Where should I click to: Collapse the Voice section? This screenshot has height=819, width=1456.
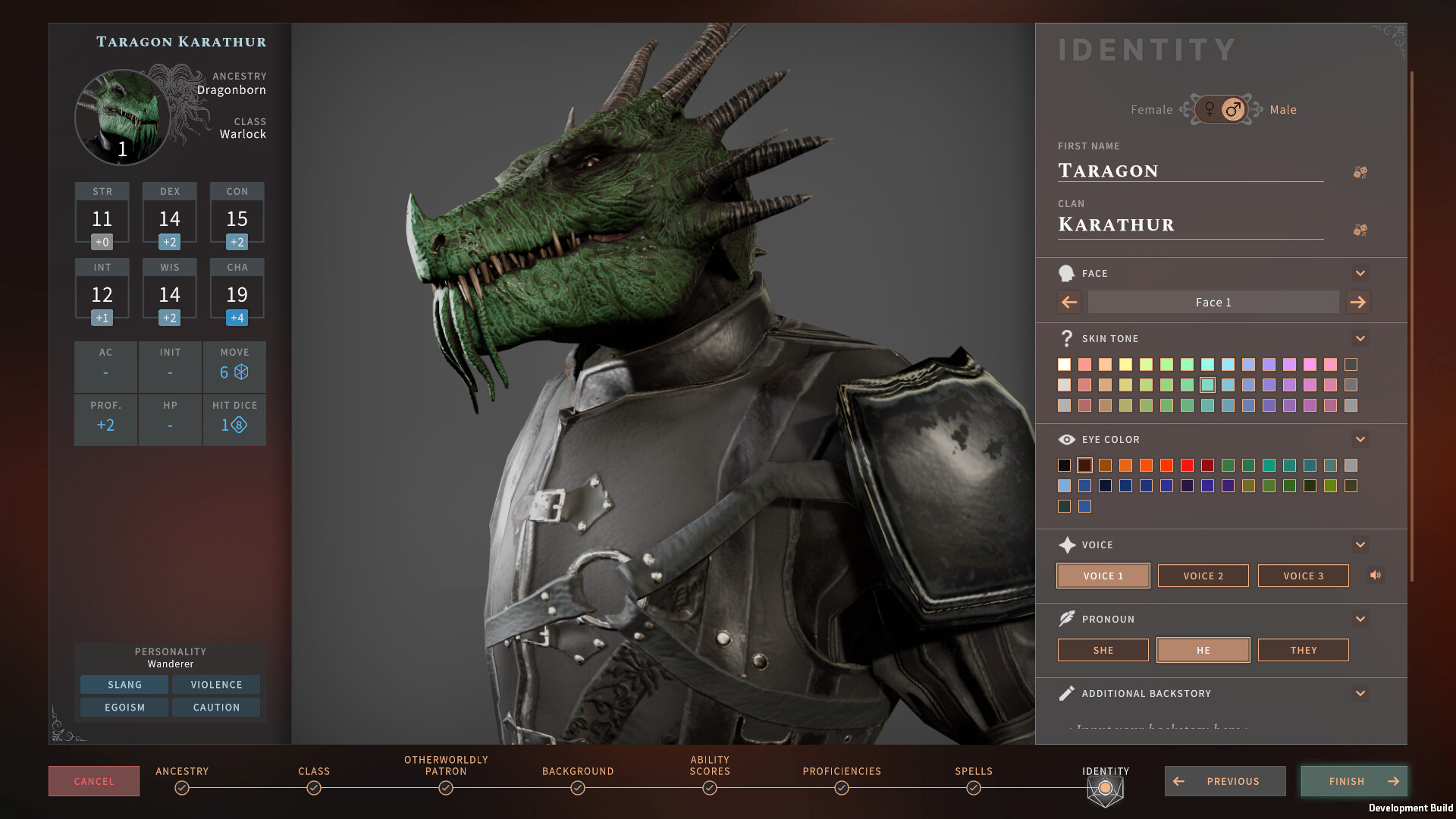[1360, 544]
